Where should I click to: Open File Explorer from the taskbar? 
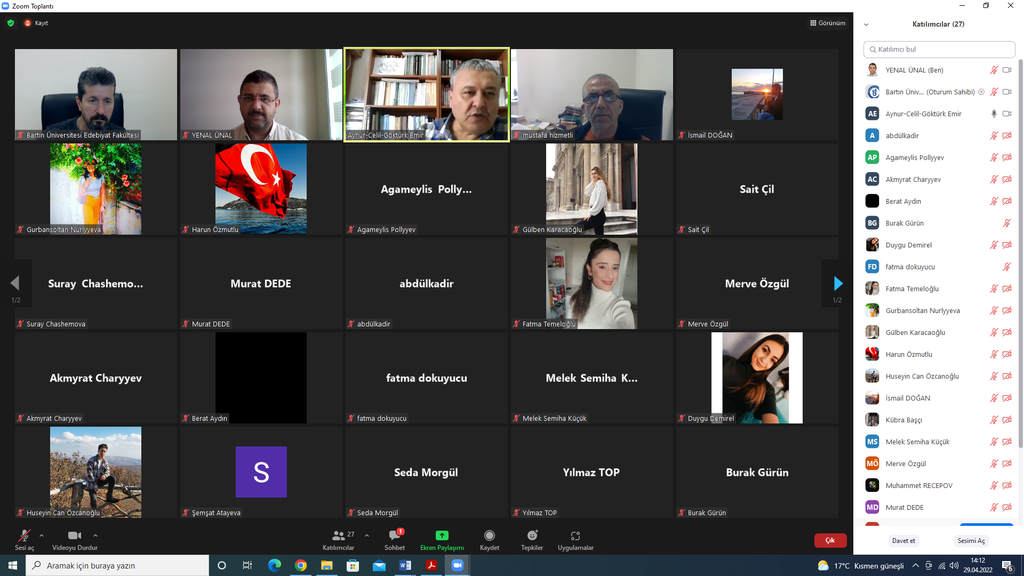pos(327,566)
